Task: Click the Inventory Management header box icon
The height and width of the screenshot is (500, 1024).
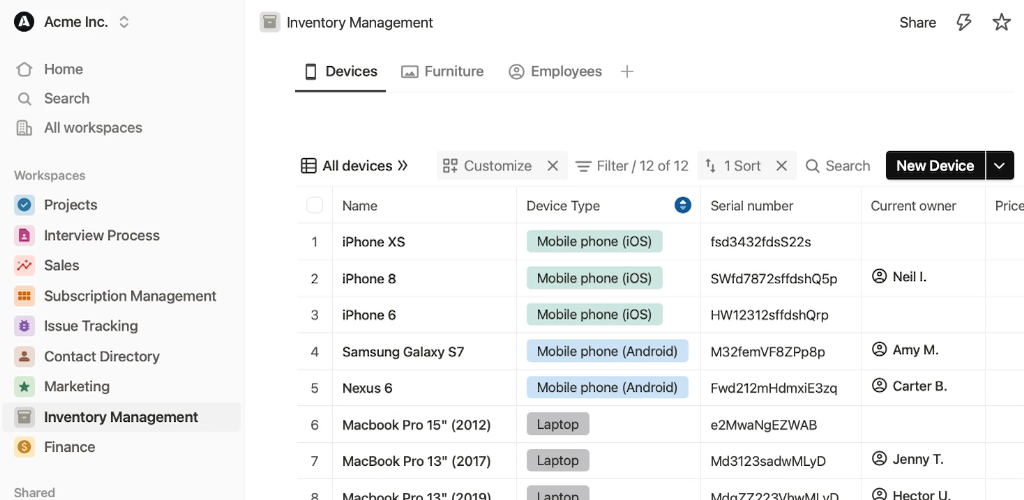Action: click(270, 22)
